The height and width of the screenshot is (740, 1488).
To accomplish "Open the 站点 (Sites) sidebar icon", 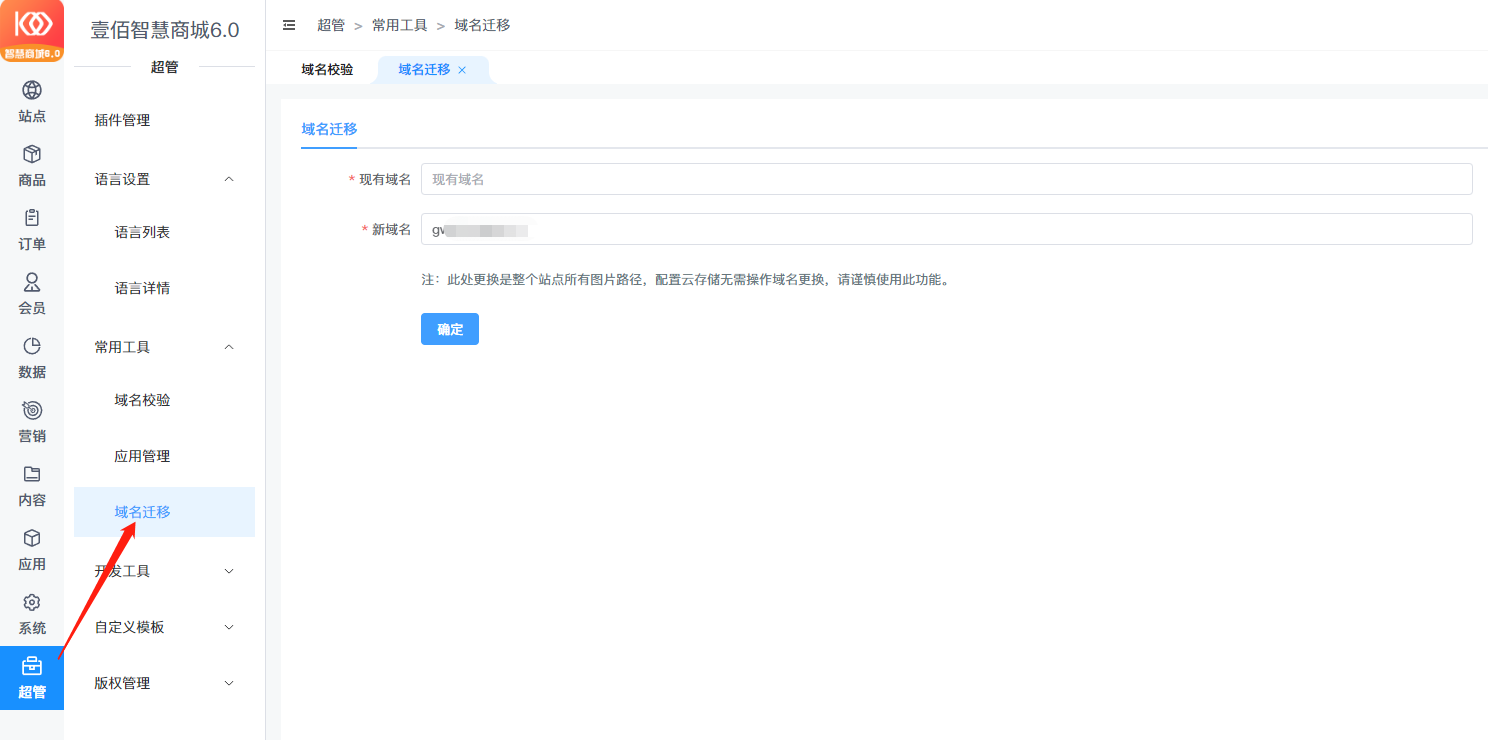I will coord(32,91).
